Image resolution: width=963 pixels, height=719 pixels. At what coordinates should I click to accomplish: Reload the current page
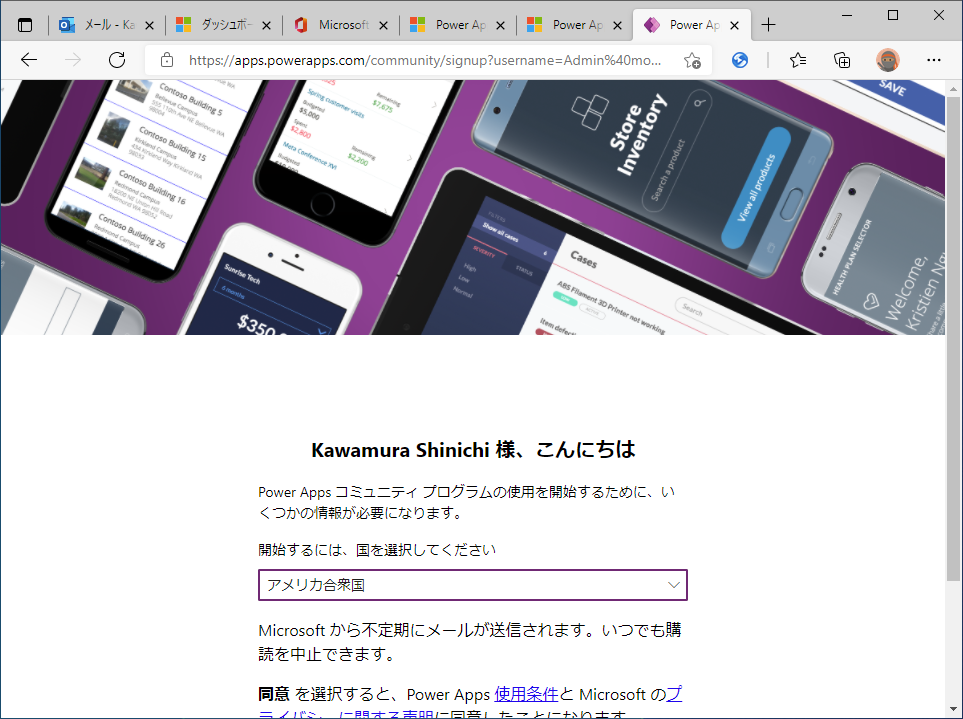click(117, 60)
